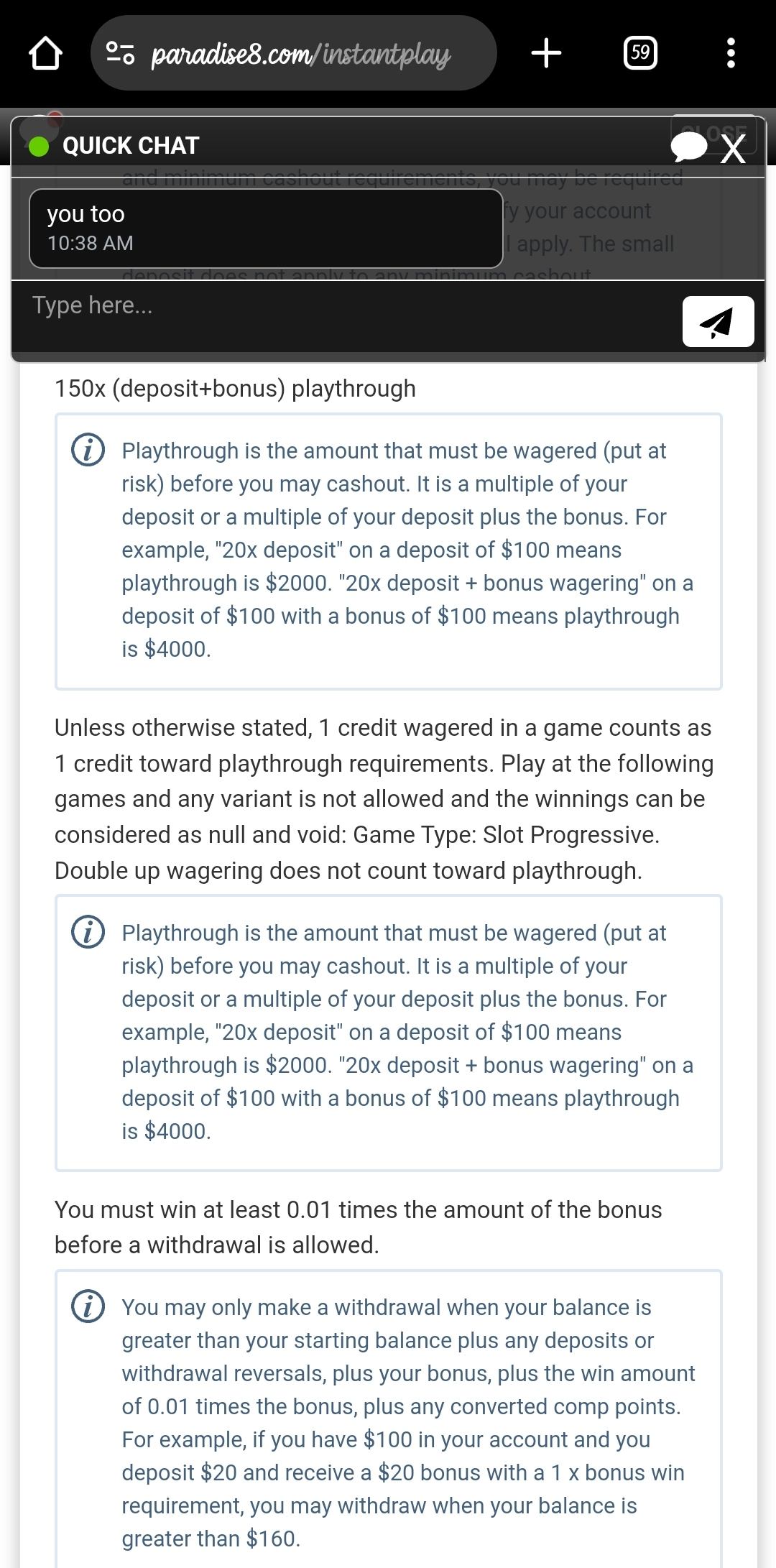Image resolution: width=776 pixels, height=1568 pixels.
Task: Click 'You must win at least 0.01' paragraph
Action: (358, 1227)
